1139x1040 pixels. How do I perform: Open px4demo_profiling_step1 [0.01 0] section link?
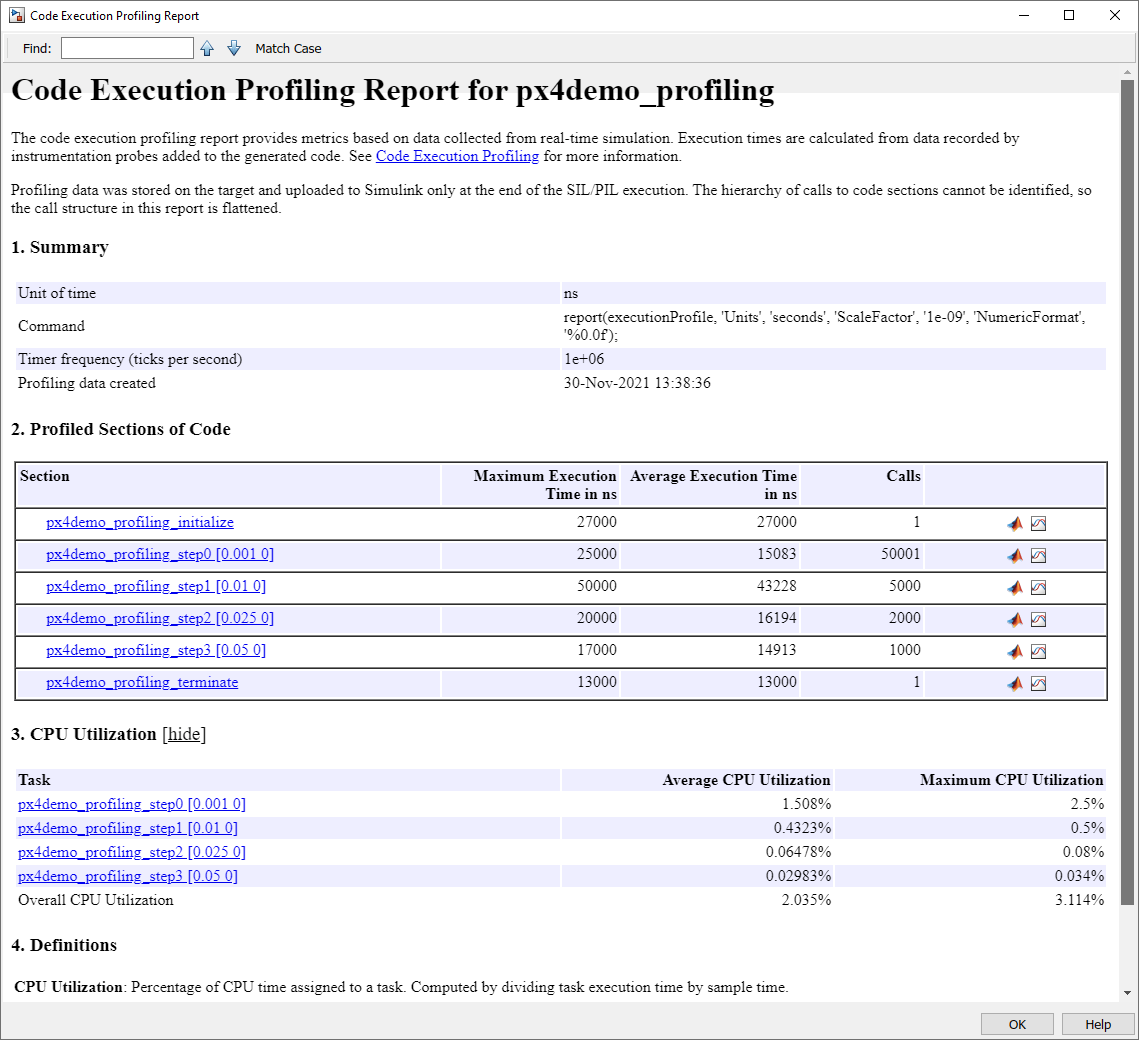[155, 586]
